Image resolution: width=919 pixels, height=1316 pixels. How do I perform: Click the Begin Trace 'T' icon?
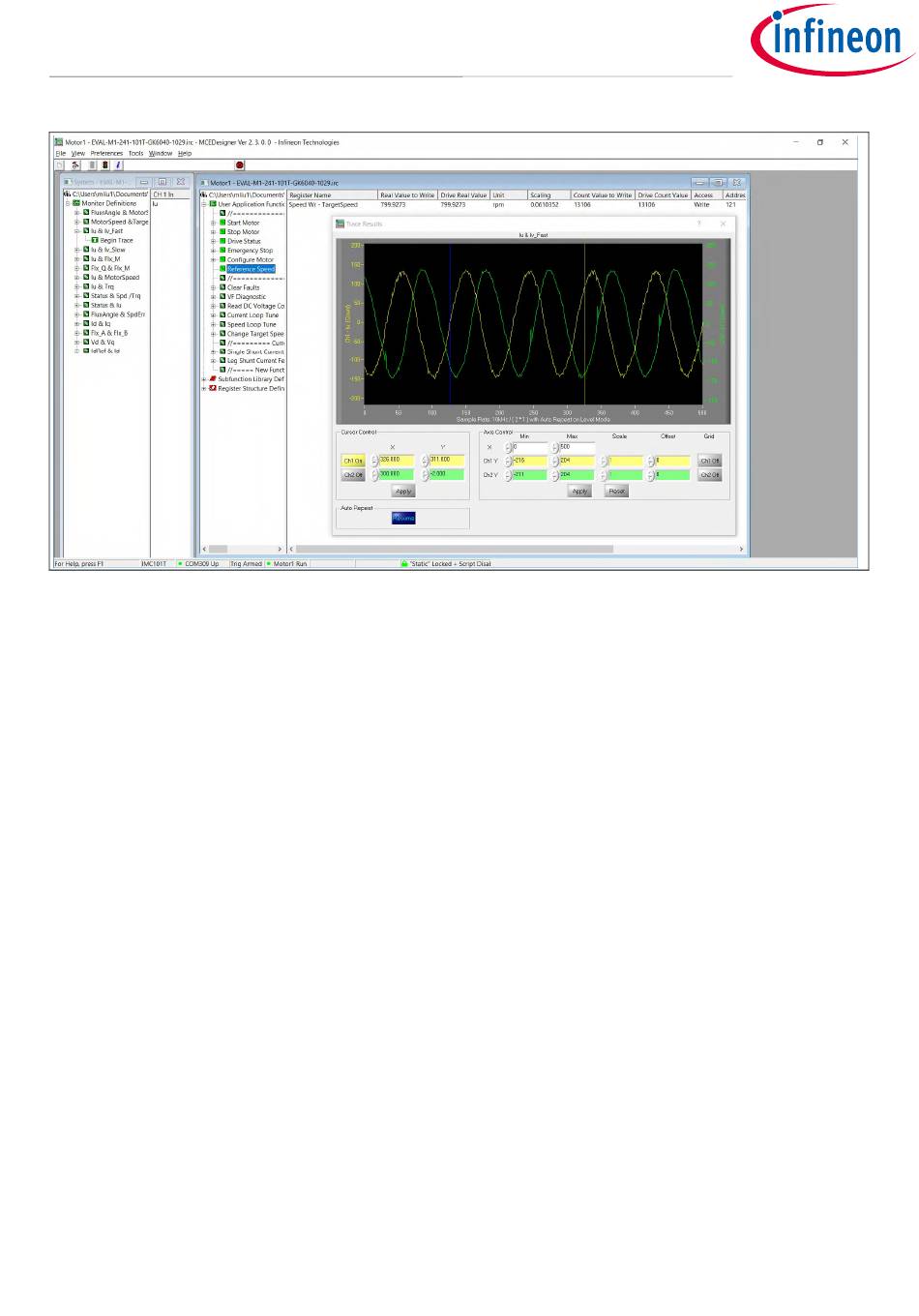(x=95, y=240)
